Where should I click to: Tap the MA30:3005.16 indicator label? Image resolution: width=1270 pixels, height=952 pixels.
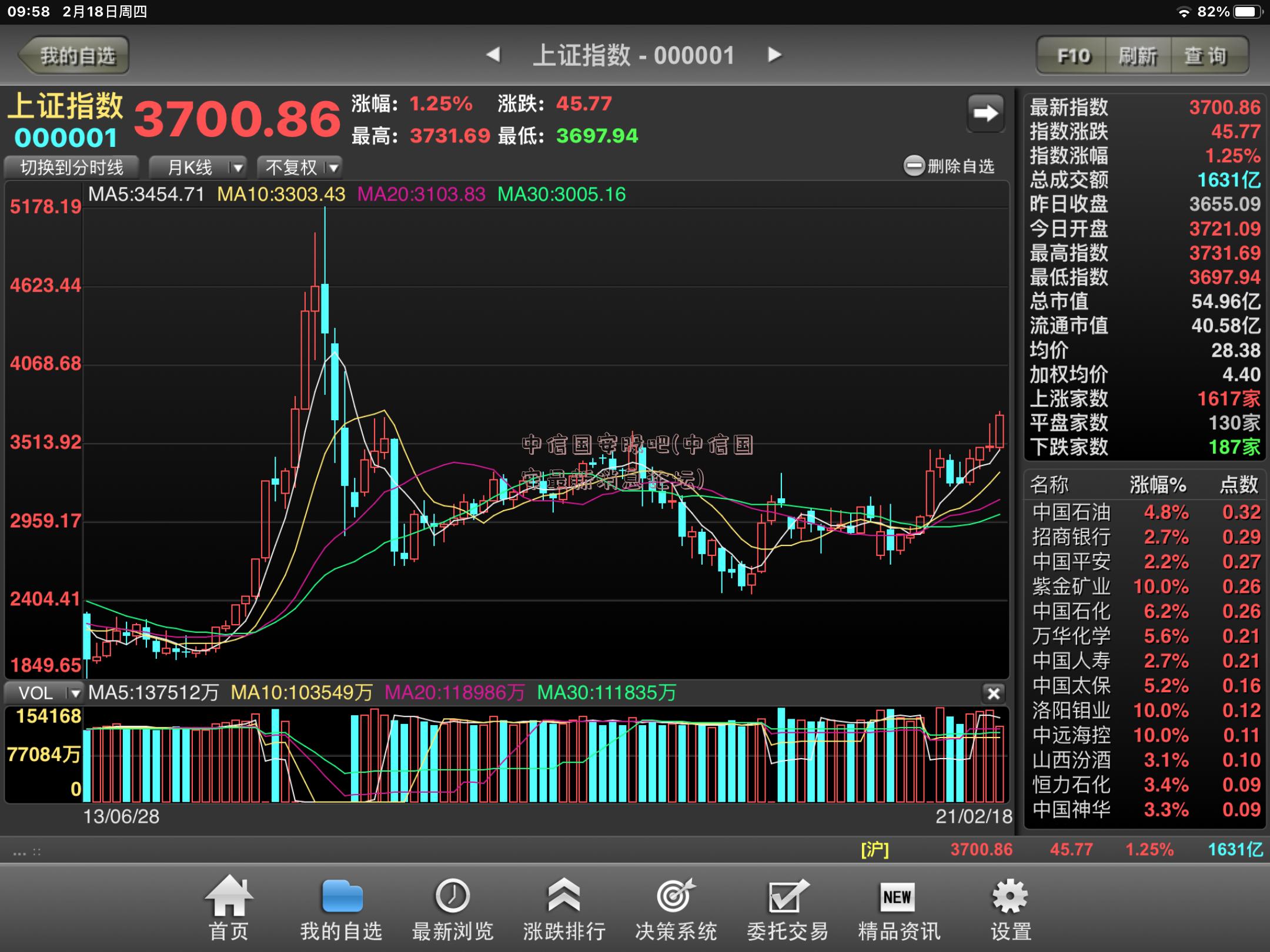click(562, 195)
